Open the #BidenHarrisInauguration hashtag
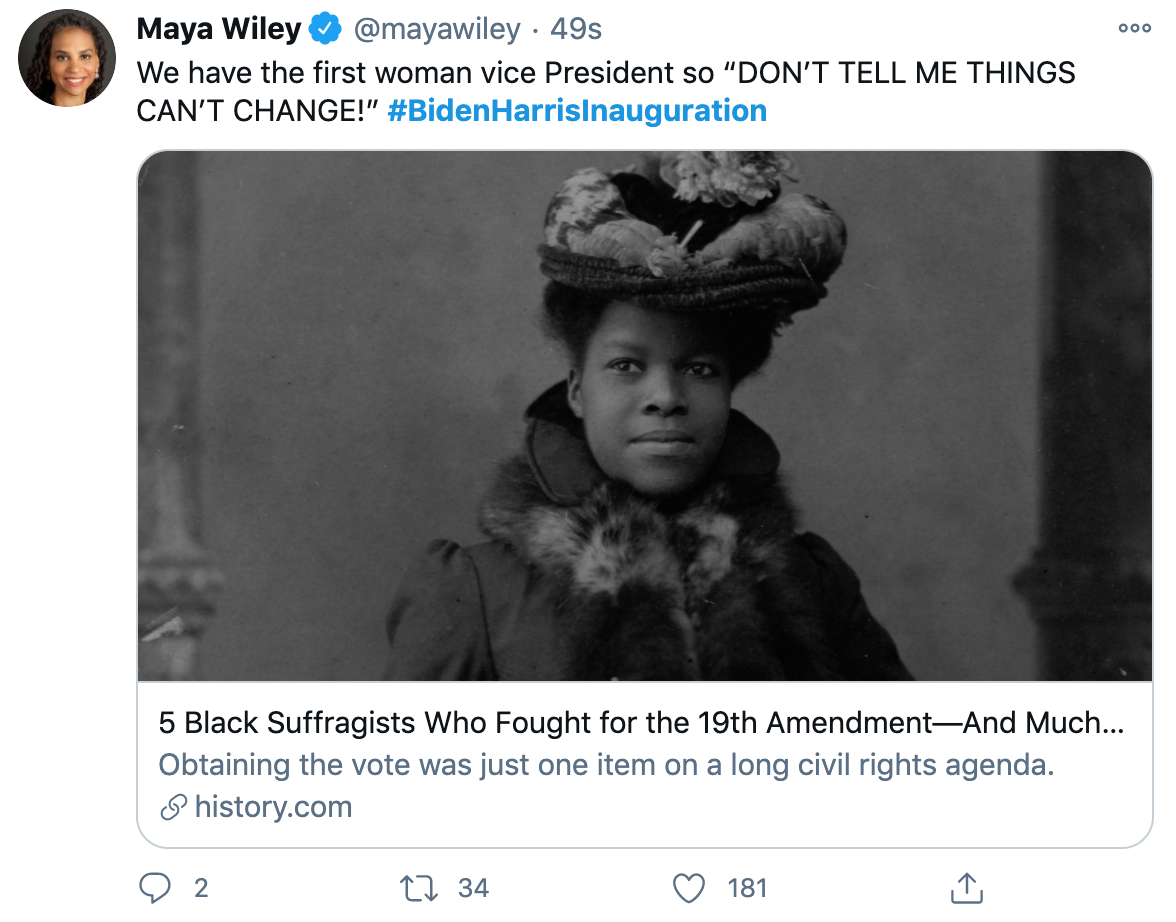 [577, 111]
